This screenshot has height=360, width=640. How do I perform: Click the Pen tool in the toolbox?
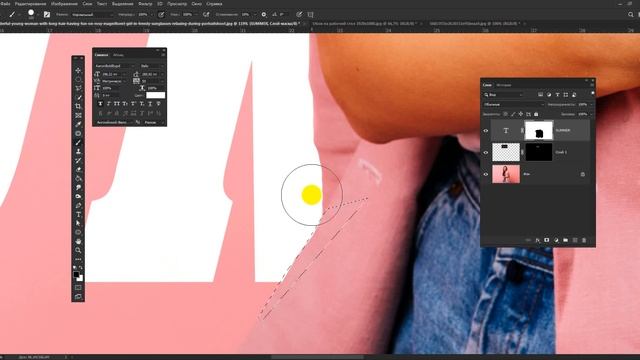point(78,205)
